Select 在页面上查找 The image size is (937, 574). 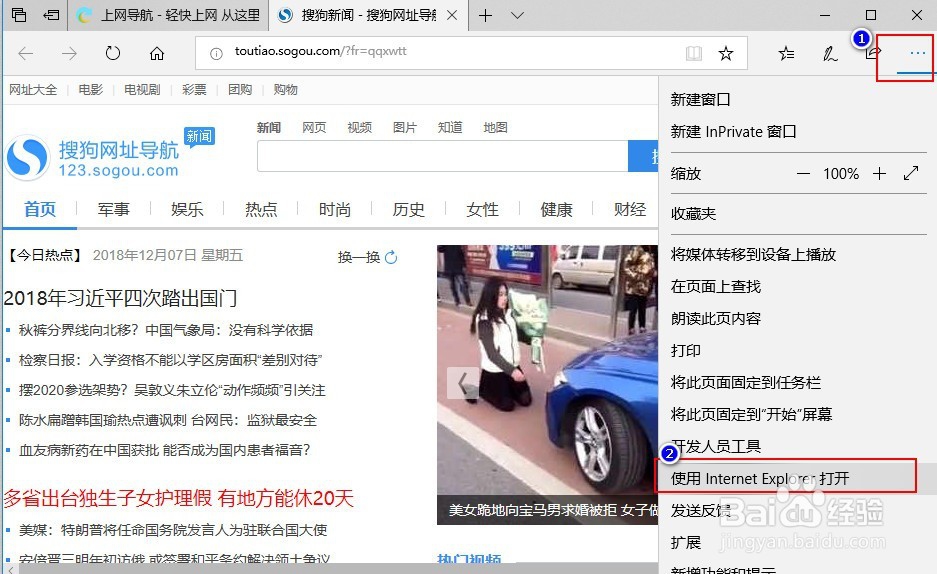[x=715, y=287]
